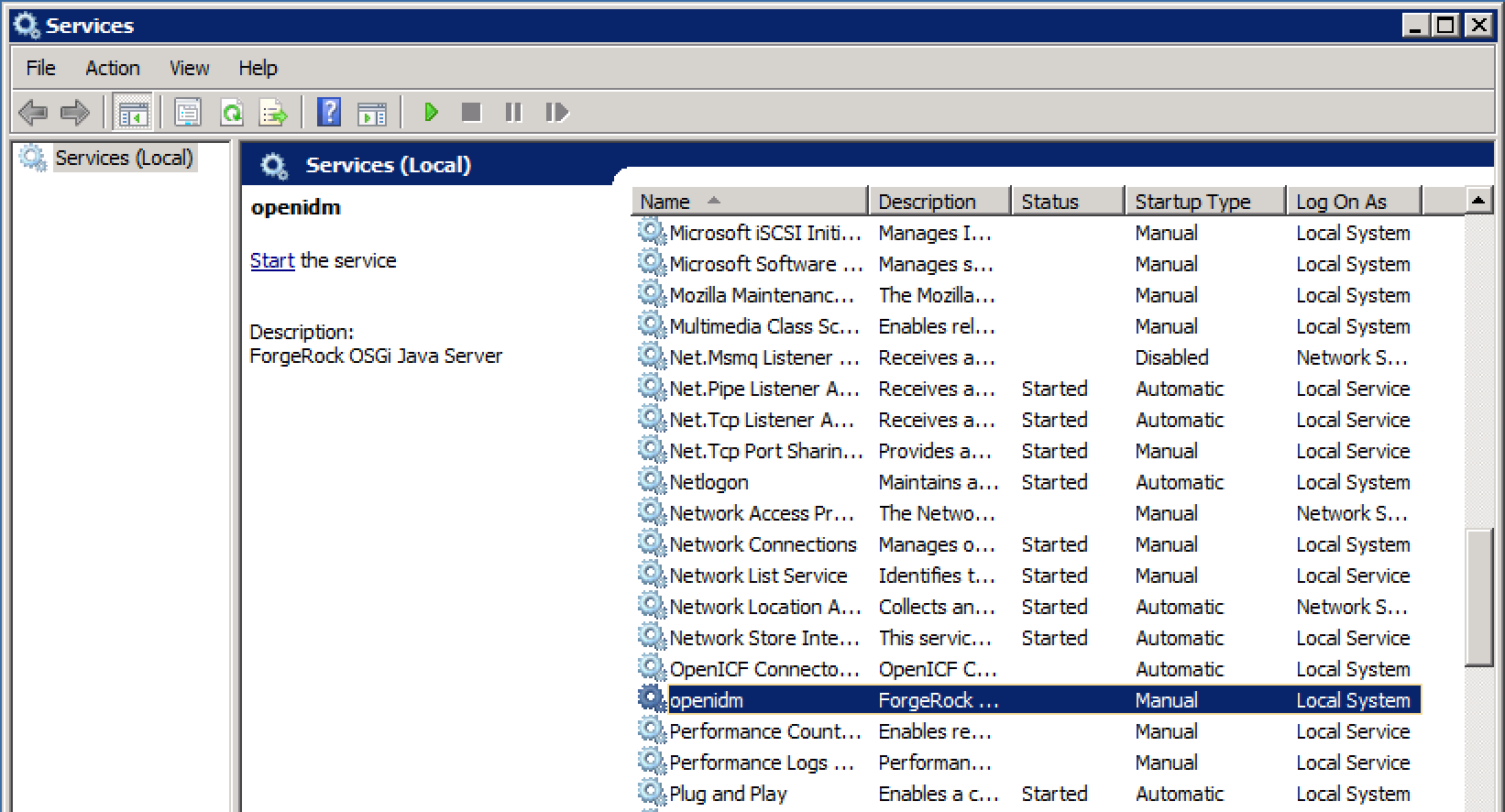Select Services (Local) tree node
1505x812 pixels.
[x=124, y=158]
